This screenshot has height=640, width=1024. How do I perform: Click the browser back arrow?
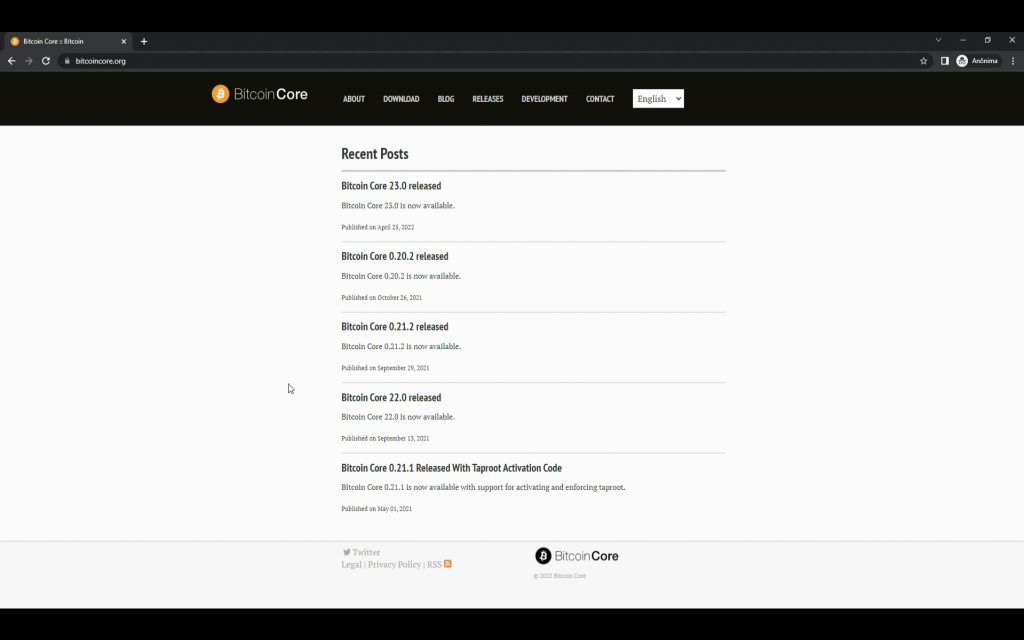pos(12,61)
